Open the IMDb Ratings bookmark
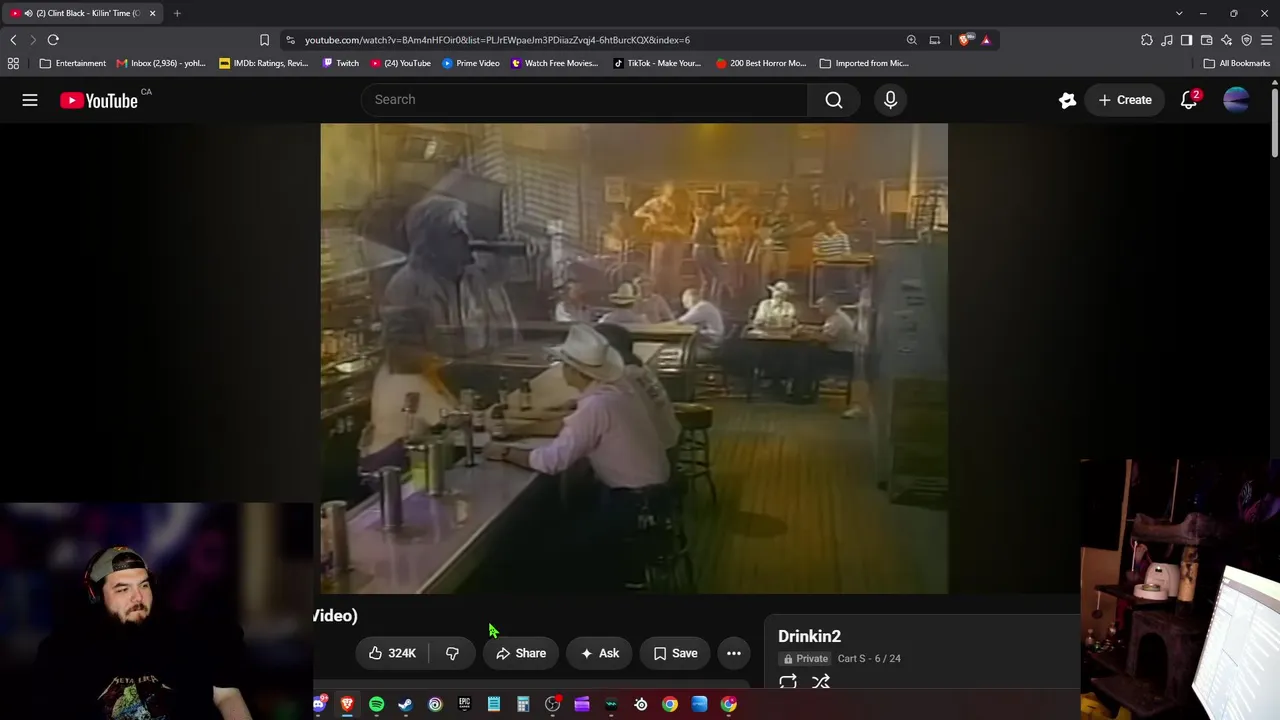The image size is (1280, 720). click(x=264, y=63)
